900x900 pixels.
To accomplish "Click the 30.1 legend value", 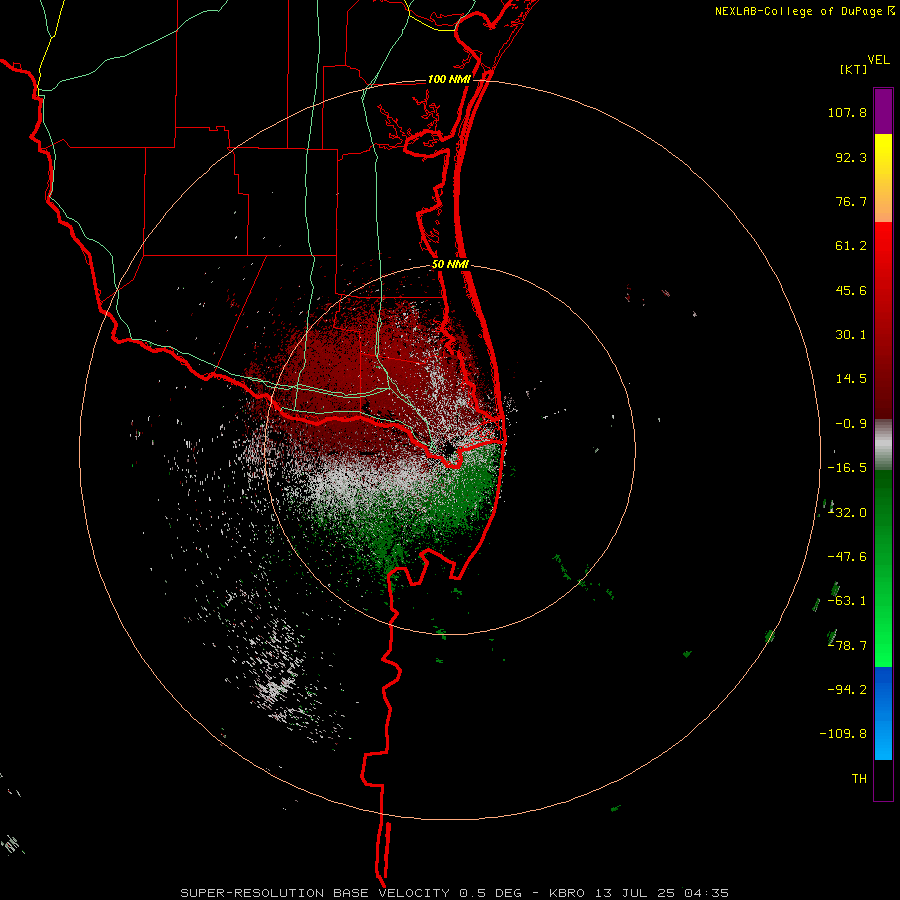I will coord(851,335).
